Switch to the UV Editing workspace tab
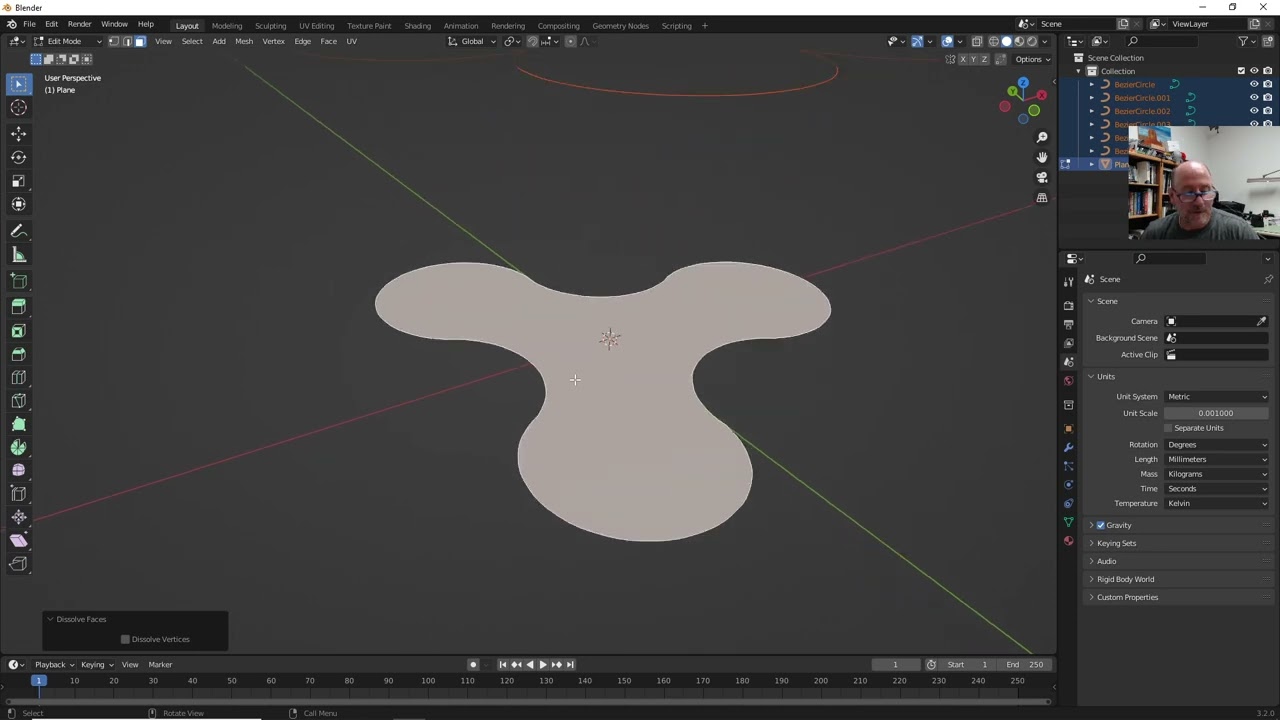The height and width of the screenshot is (720, 1280). tap(316, 25)
